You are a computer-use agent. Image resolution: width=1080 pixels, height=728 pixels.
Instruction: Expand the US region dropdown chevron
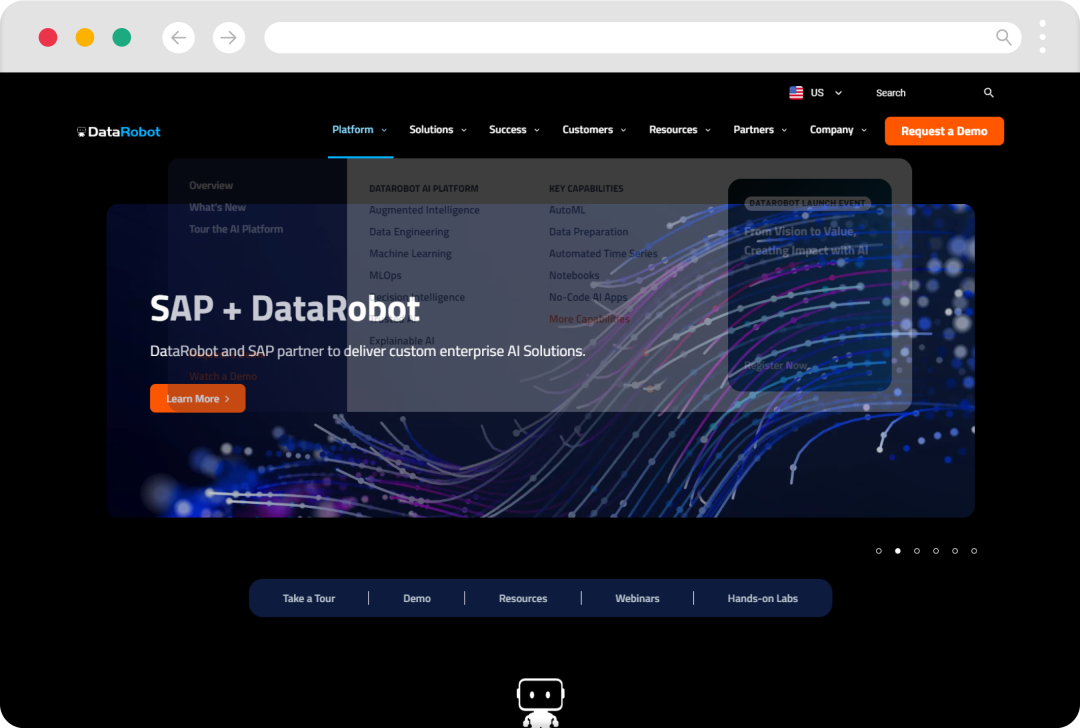point(838,93)
